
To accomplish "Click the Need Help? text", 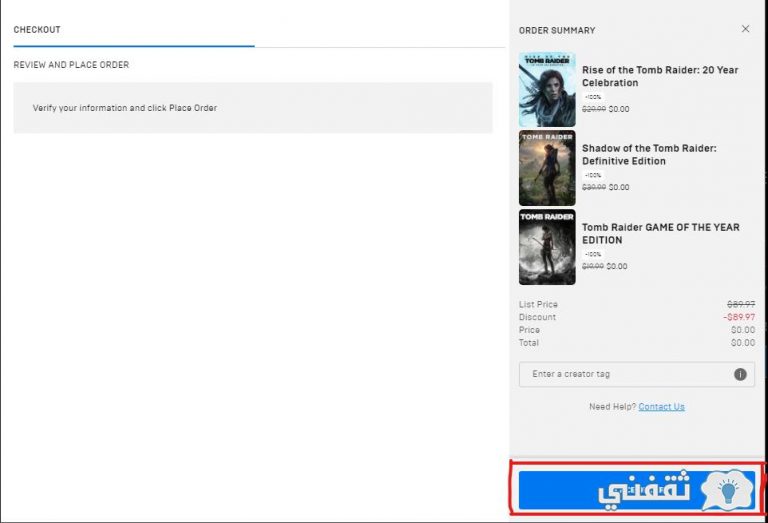I will 612,406.
